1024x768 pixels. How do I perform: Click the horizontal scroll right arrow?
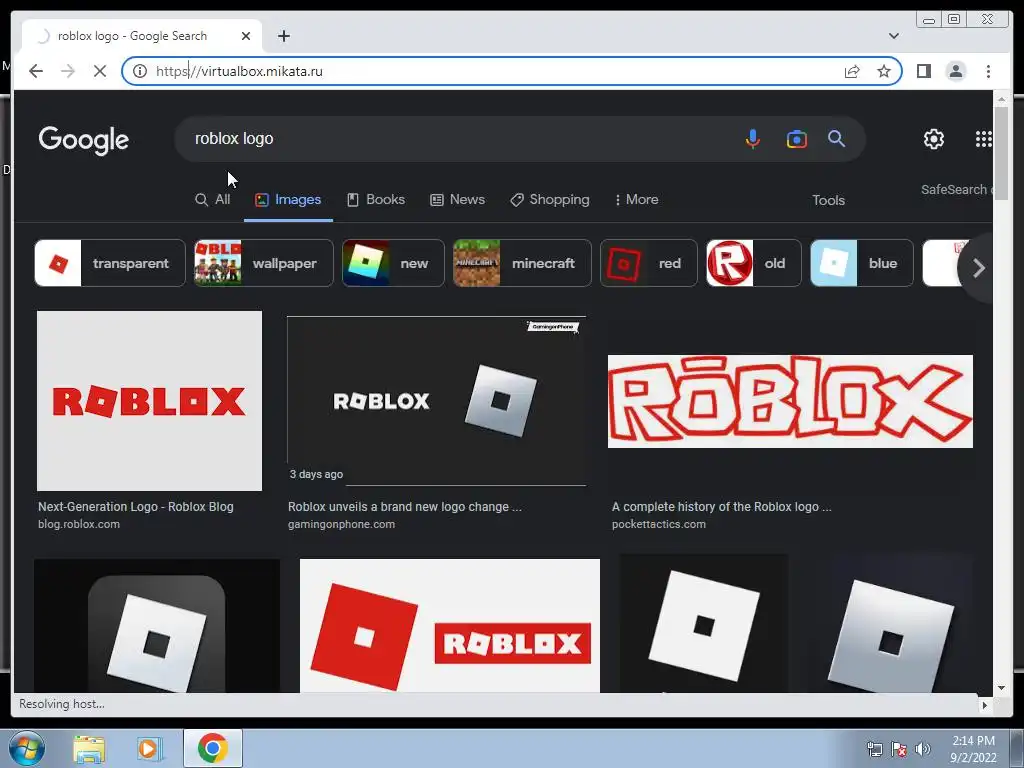985,705
